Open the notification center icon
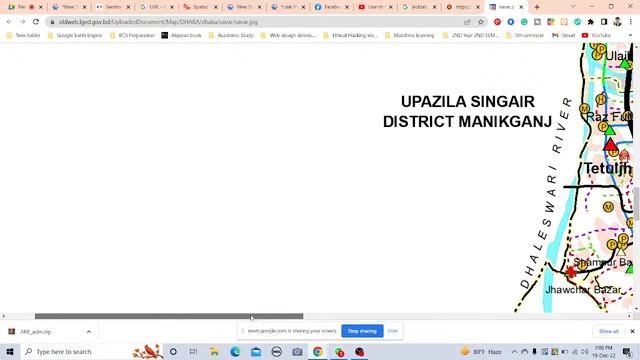640x360 pixels. pyautogui.click(x=627, y=351)
